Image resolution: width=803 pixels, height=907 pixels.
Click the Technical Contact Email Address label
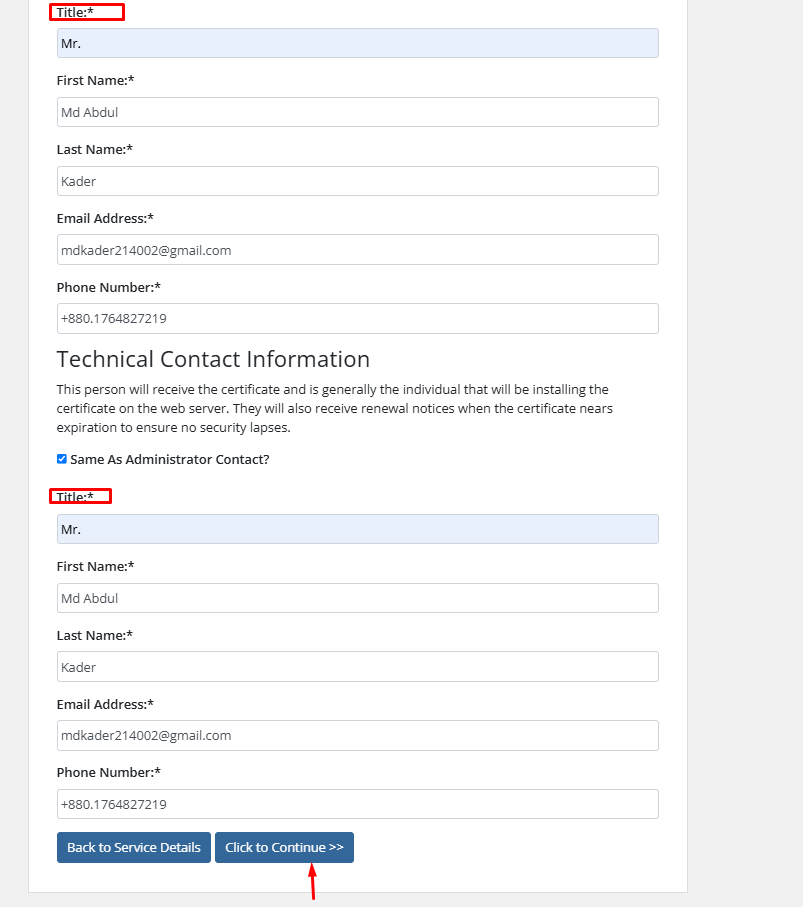coord(105,704)
